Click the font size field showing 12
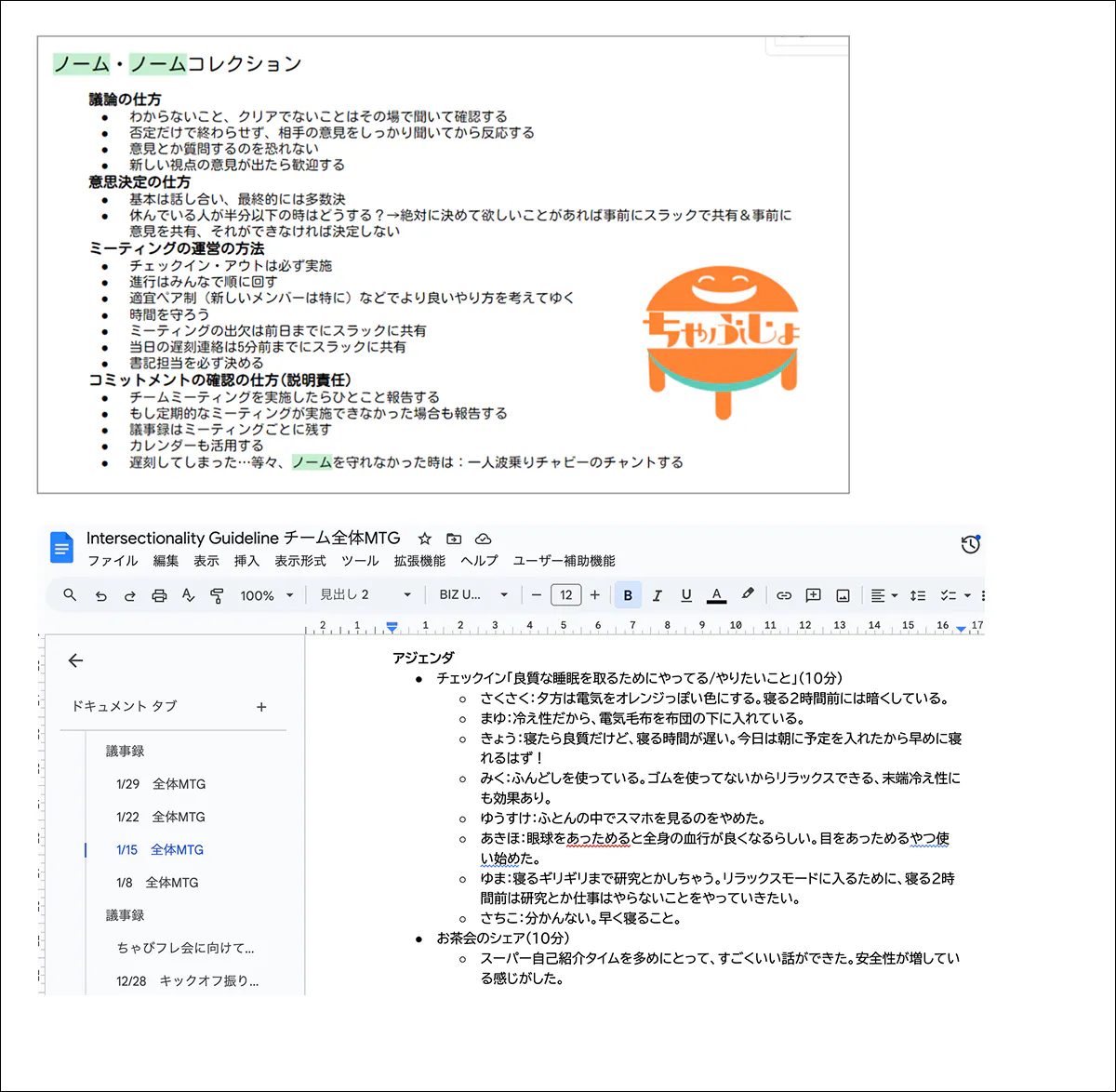 point(565,595)
